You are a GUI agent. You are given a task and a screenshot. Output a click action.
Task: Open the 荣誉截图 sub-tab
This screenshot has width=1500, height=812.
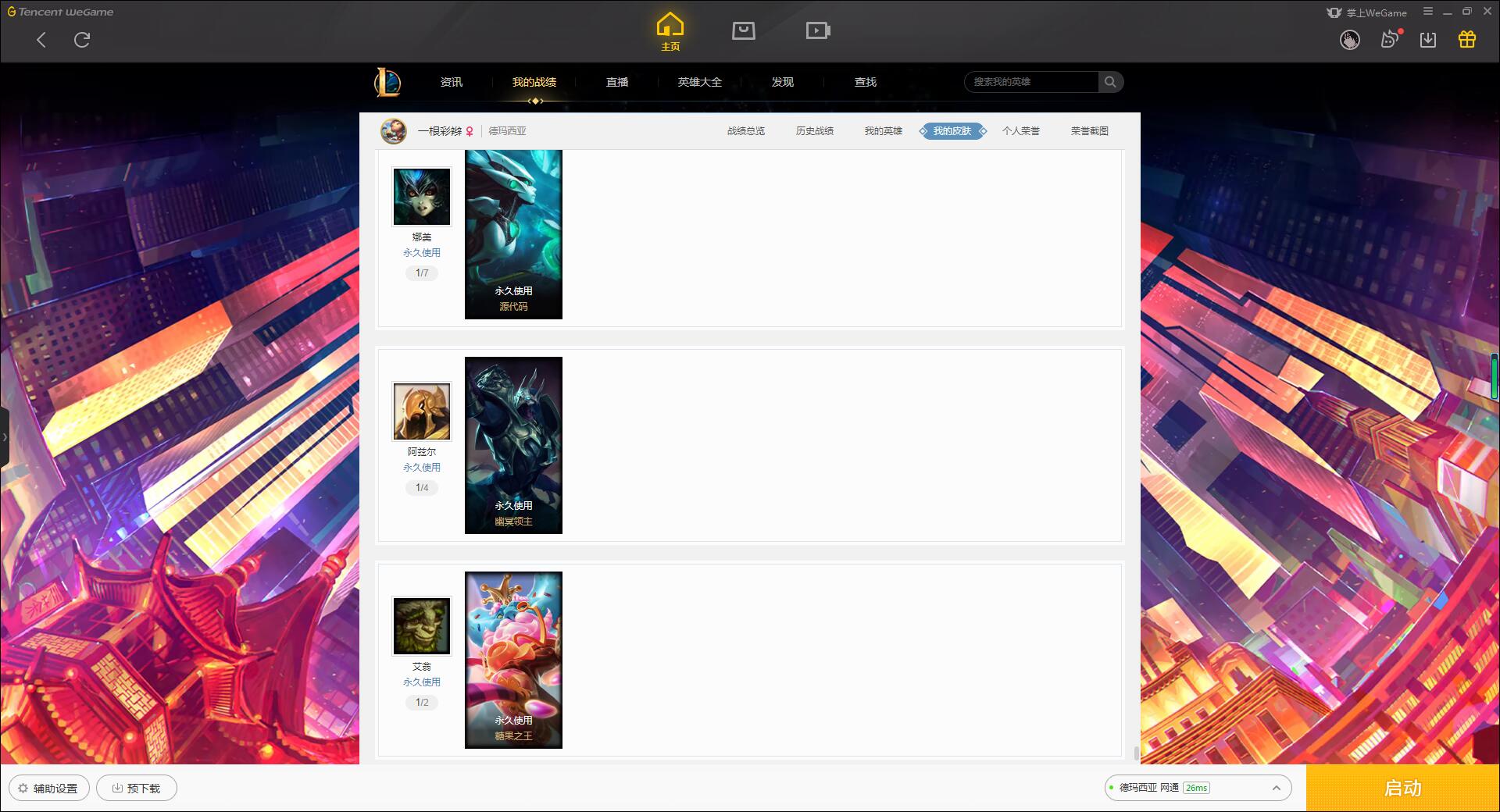pos(1090,131)
